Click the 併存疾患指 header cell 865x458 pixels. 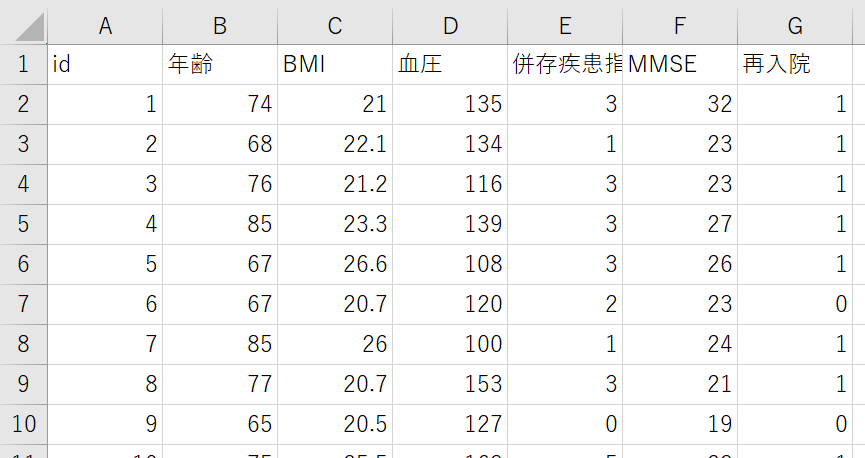(x=564, y=65)
